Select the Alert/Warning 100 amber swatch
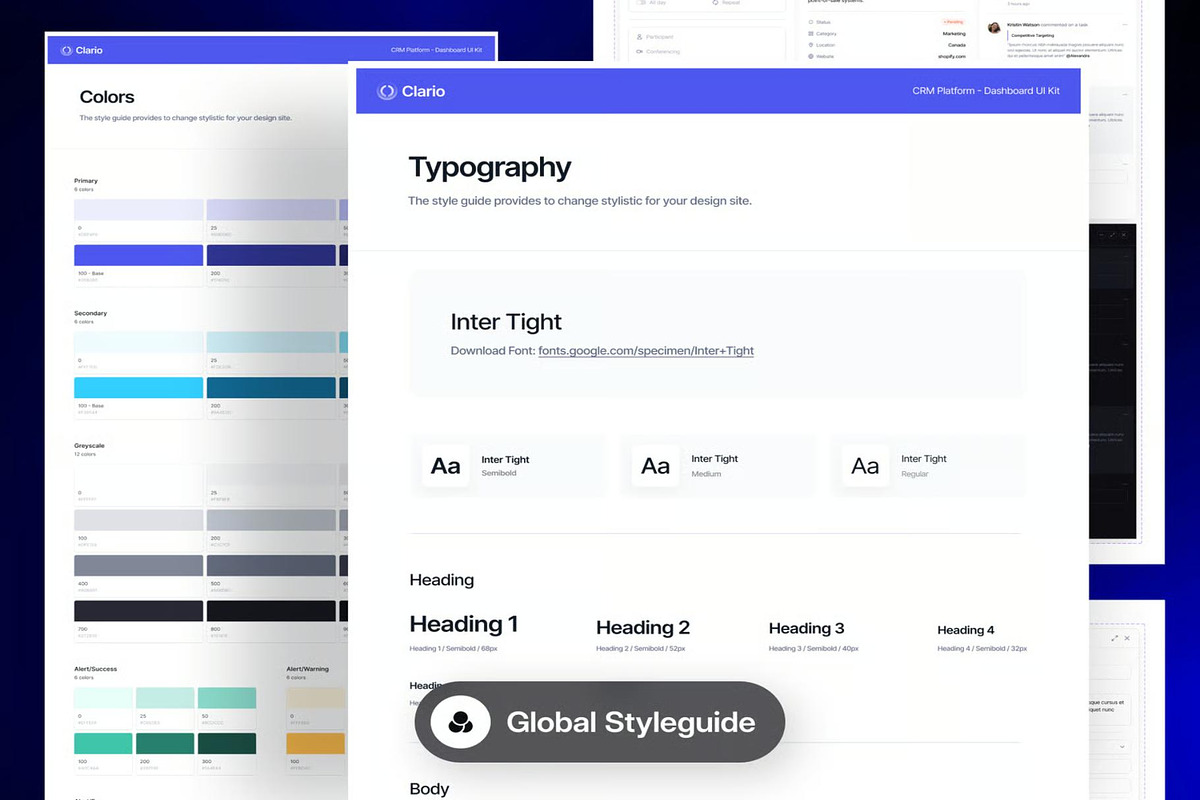The height and width of the screenshot is (800, 1200). tap(316, 744)
